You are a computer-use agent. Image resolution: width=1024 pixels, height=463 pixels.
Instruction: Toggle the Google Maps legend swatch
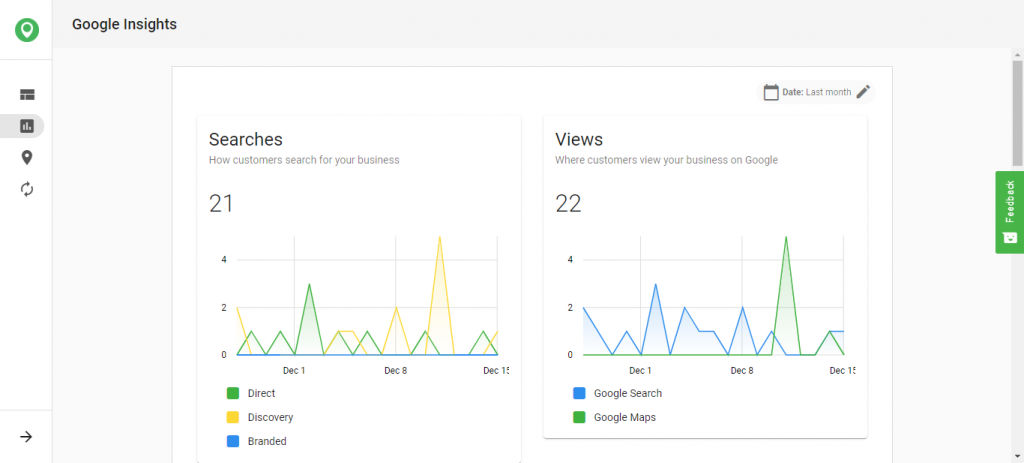click(579, 417)
